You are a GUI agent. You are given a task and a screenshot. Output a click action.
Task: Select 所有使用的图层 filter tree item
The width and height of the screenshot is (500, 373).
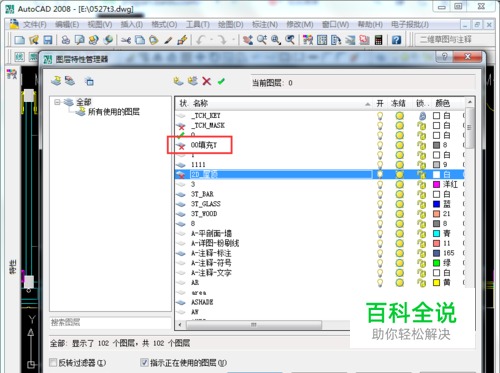pos(114,112)
